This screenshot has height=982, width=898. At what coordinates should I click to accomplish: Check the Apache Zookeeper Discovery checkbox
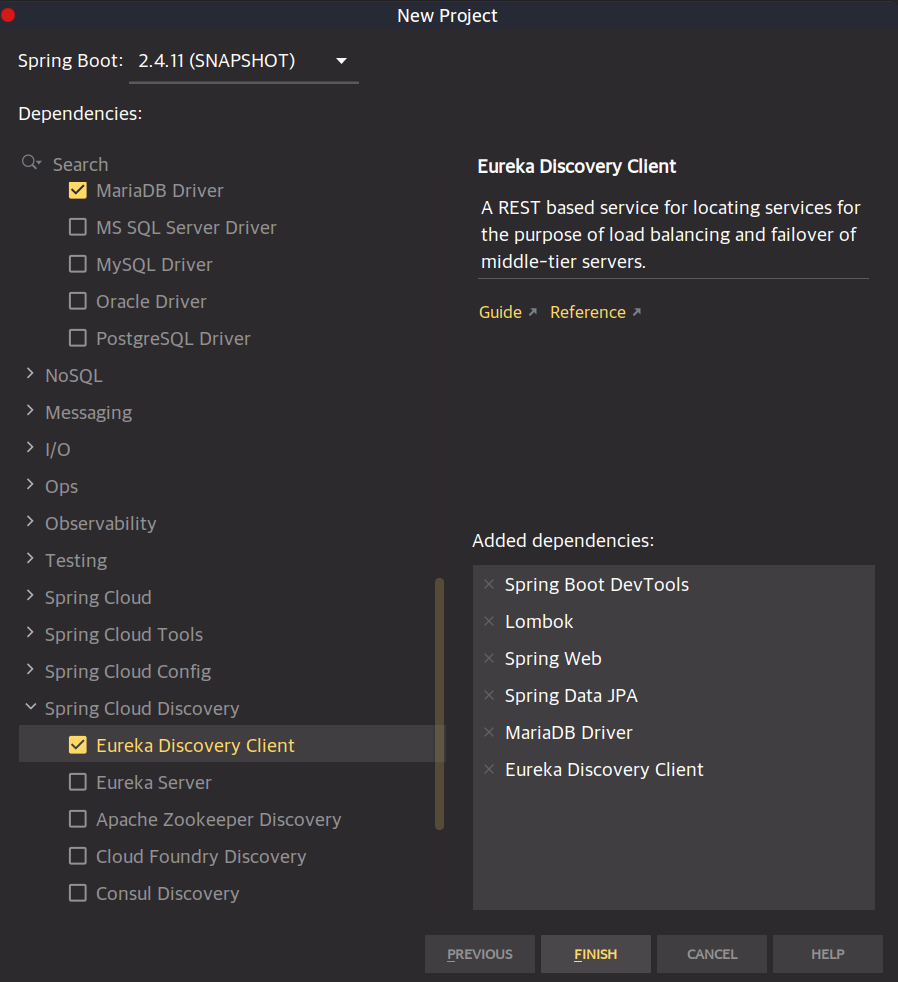78,819
